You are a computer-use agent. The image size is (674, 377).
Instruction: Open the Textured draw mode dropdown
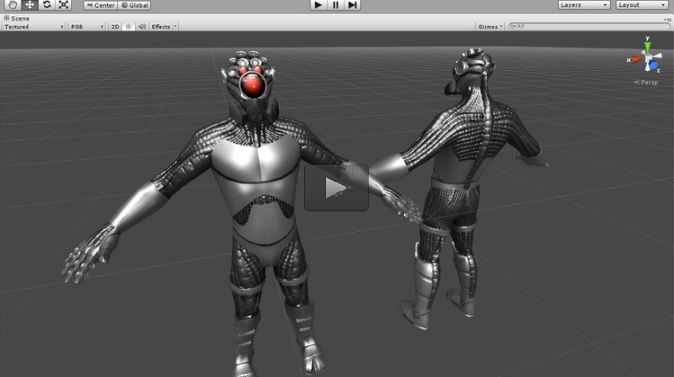click(x=34, y=27)
